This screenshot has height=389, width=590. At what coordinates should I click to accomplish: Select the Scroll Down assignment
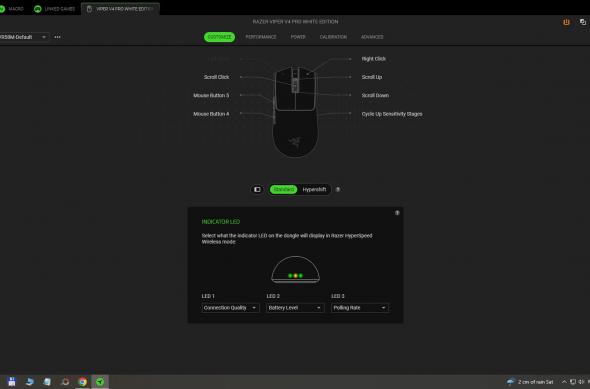375,96
